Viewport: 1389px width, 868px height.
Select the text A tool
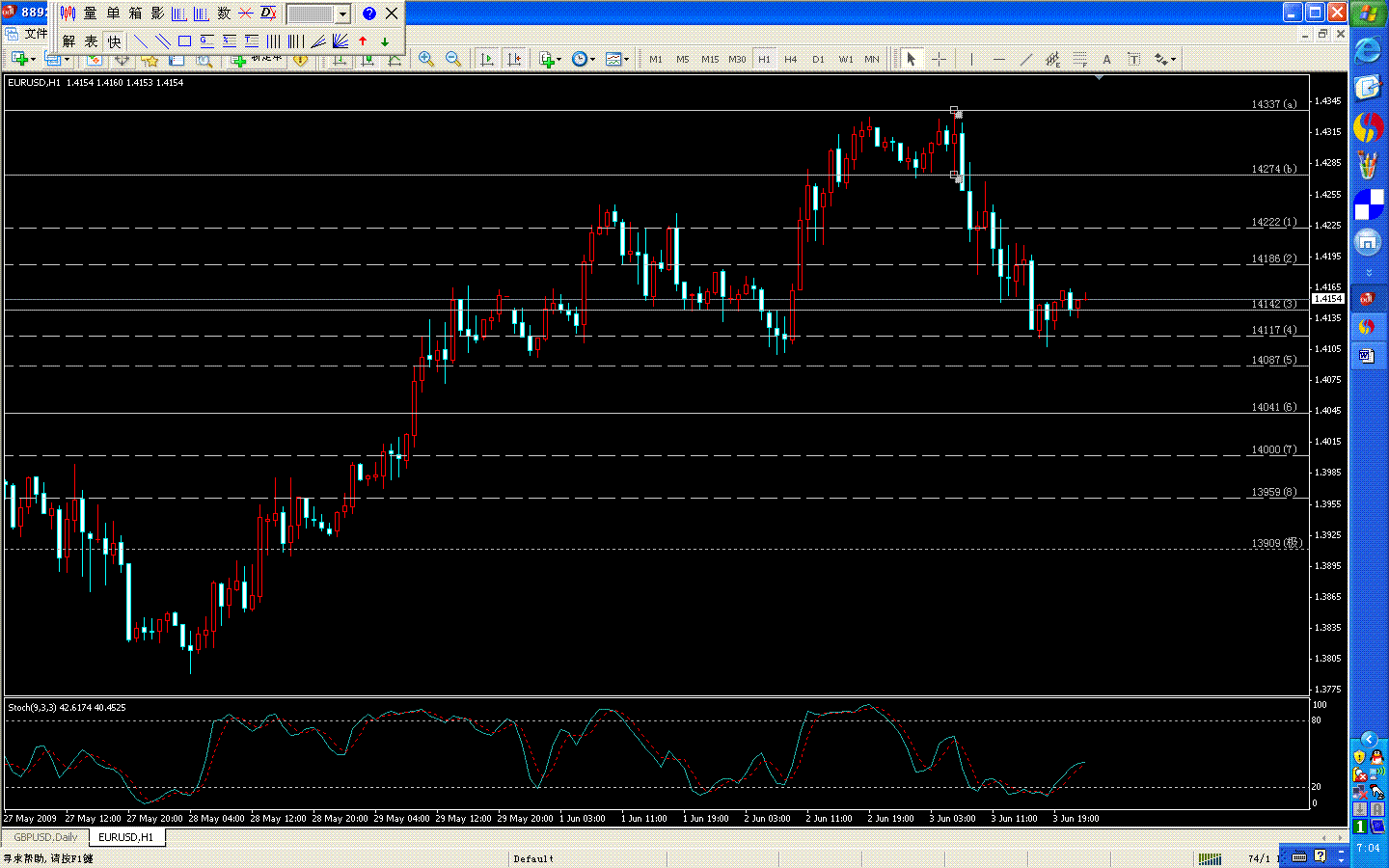point(1106,60)
